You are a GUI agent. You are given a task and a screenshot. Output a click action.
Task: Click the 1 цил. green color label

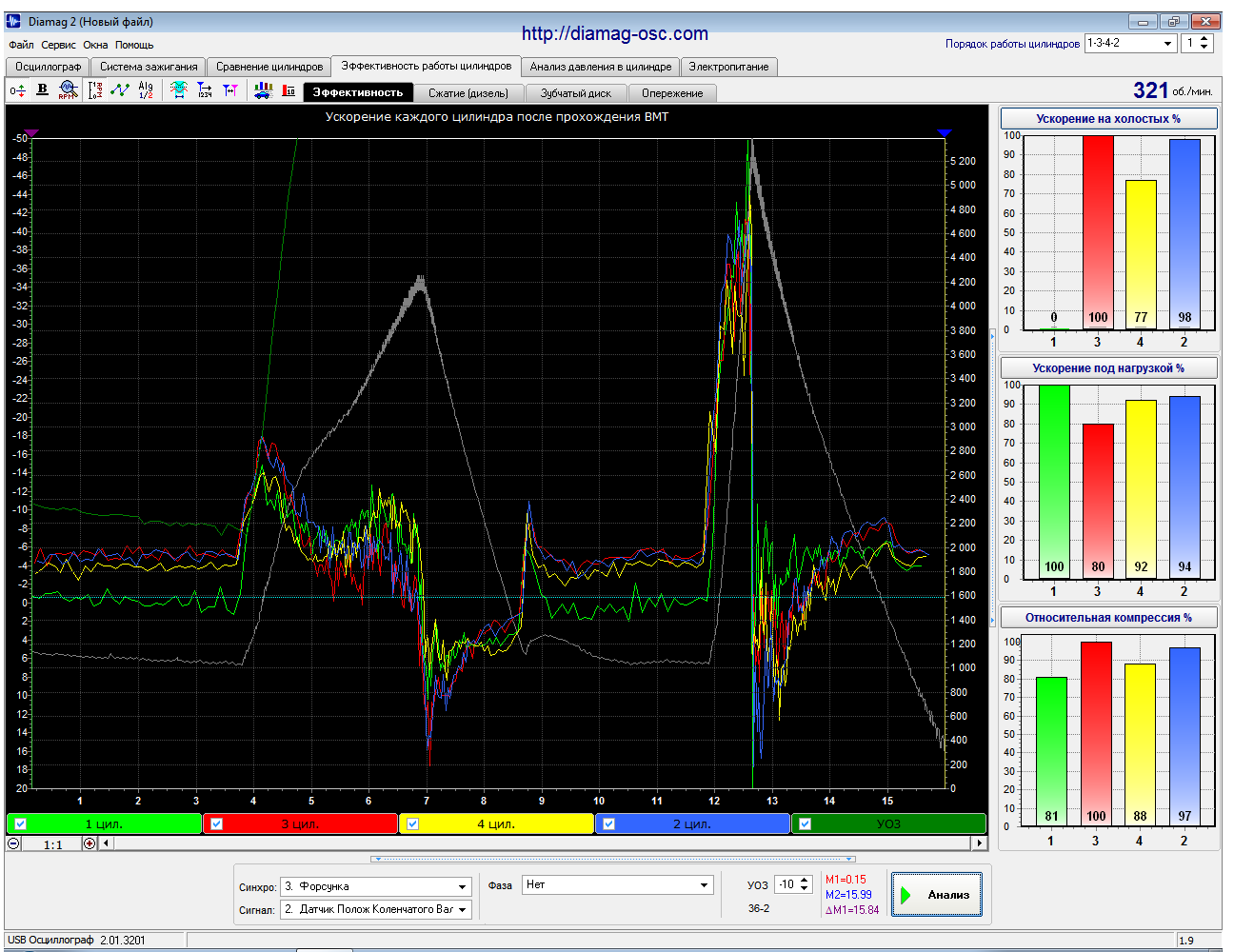pos(105,824)
